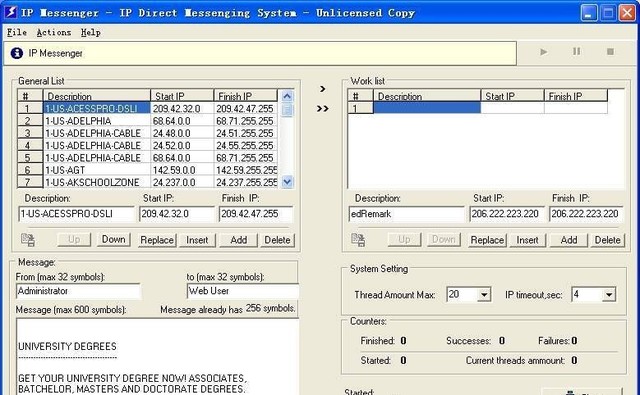640x395 pixels.
Task: Click row number 5 in General List
Action: [30, 158]
